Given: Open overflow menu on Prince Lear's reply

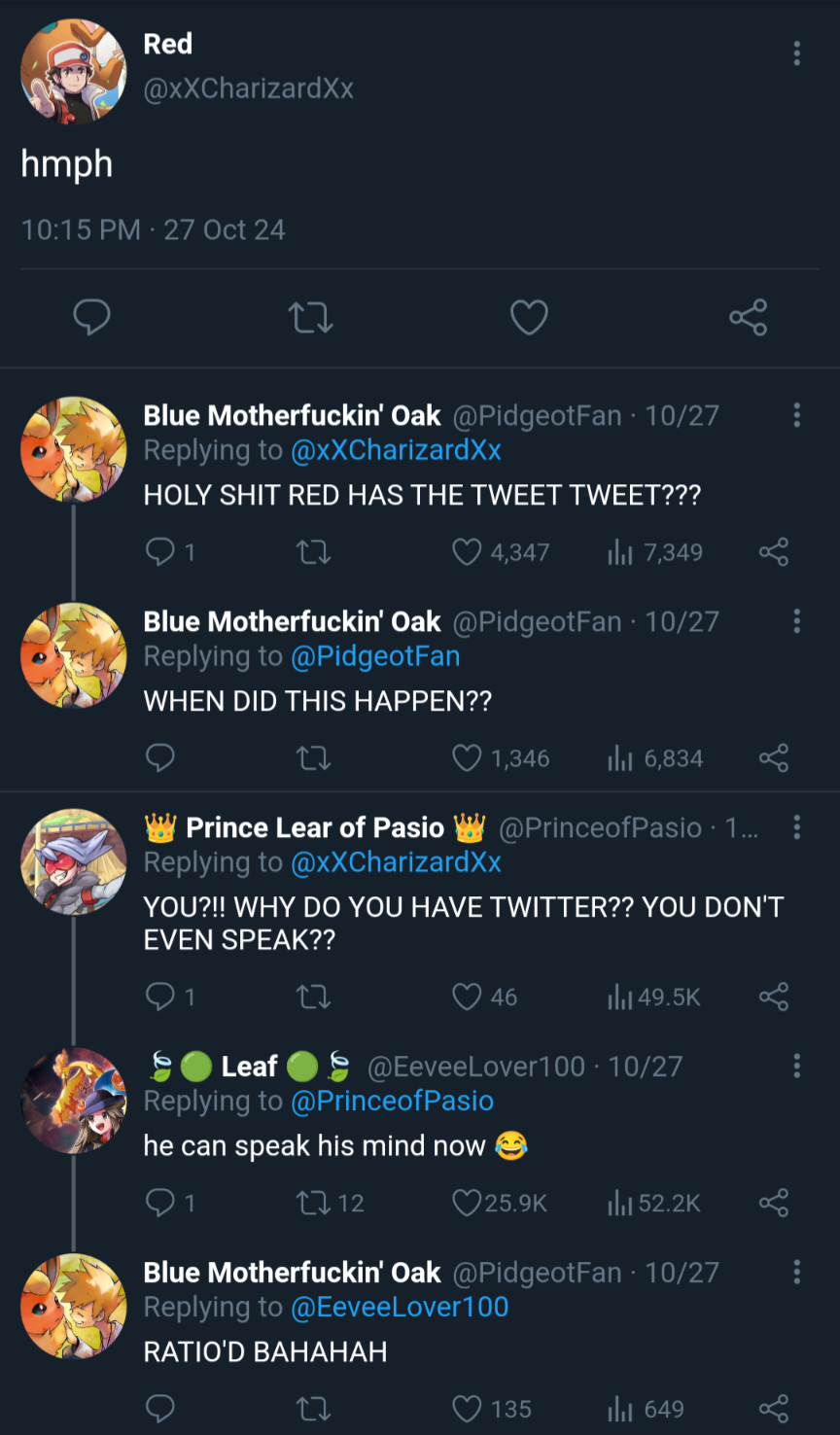Looking at the screenshot, I should click(797, 827).
